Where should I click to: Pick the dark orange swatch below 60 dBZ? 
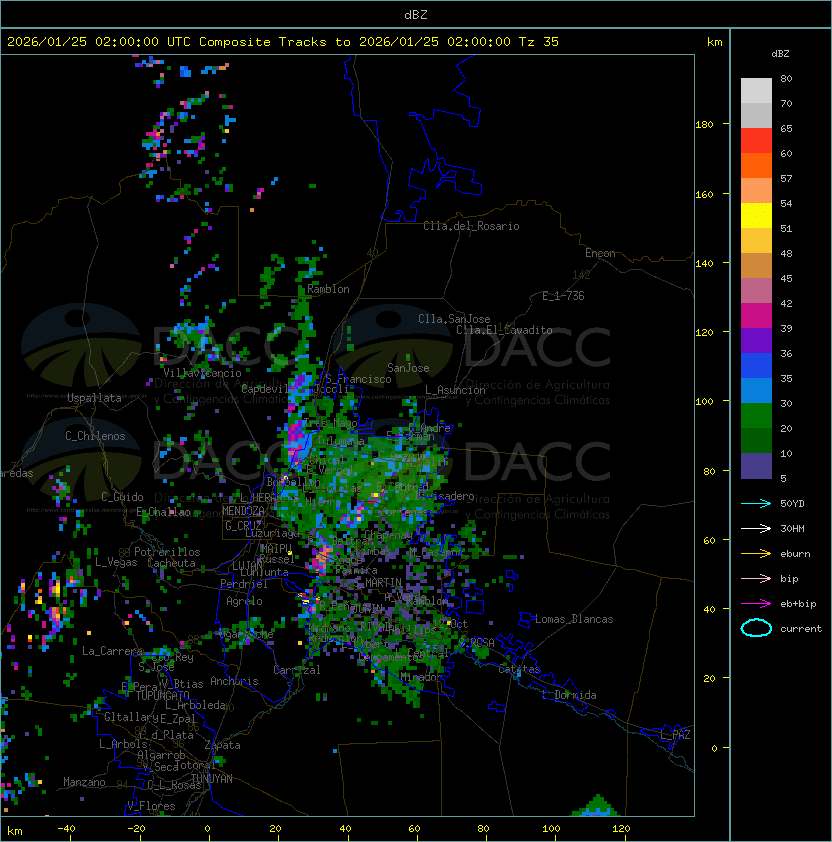[x=756, y=165]
